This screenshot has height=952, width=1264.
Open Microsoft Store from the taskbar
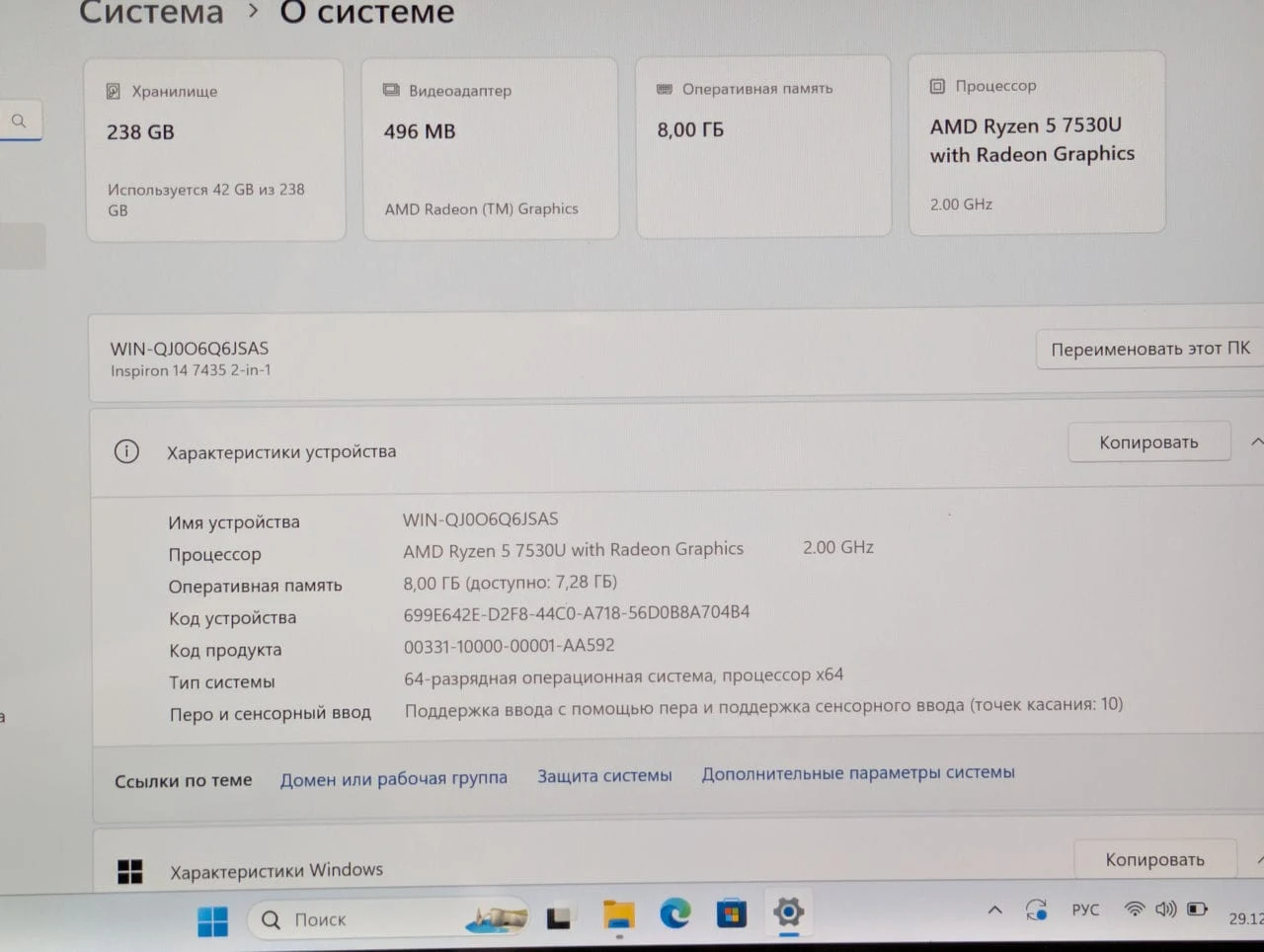[x=732, y=912]
